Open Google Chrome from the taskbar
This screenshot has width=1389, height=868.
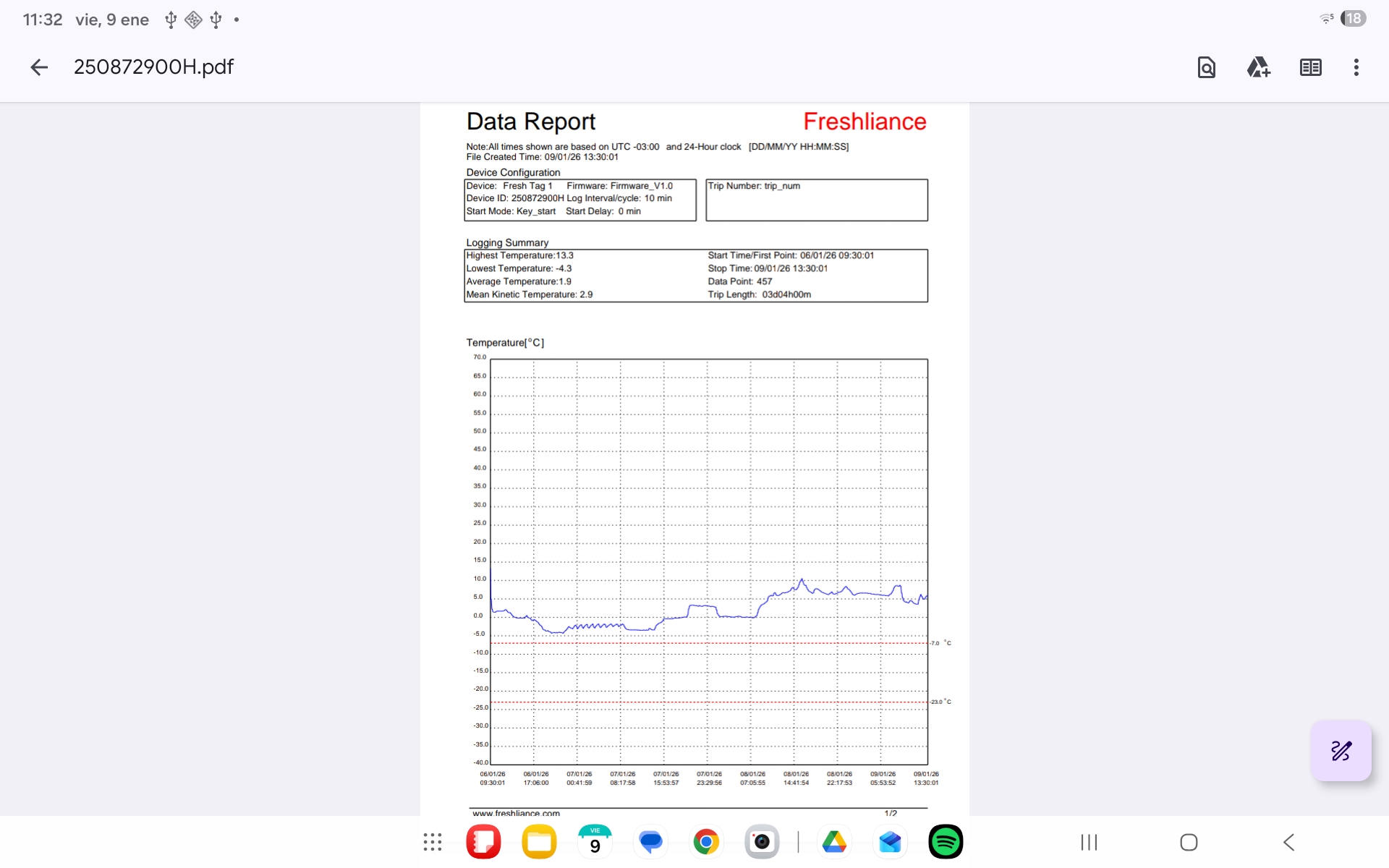click(x=706, y=842)
